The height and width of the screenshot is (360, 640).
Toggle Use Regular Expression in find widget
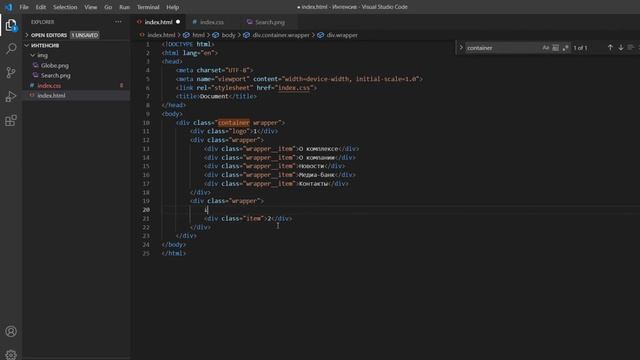point(565,48)
